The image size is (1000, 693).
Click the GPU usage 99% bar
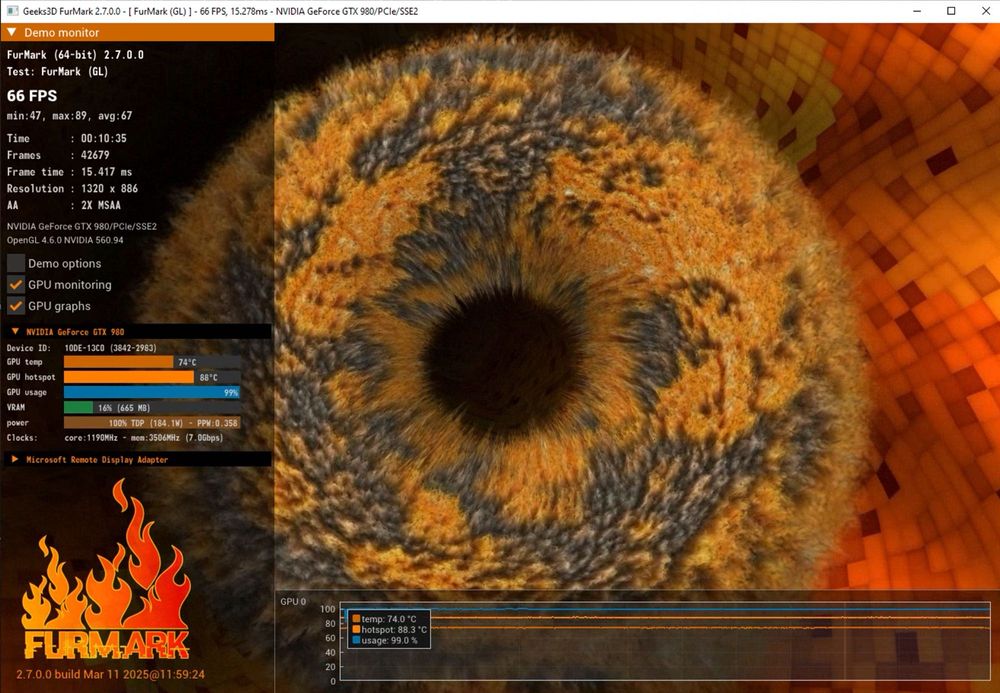pyautogui.click(x=152, y=392)
